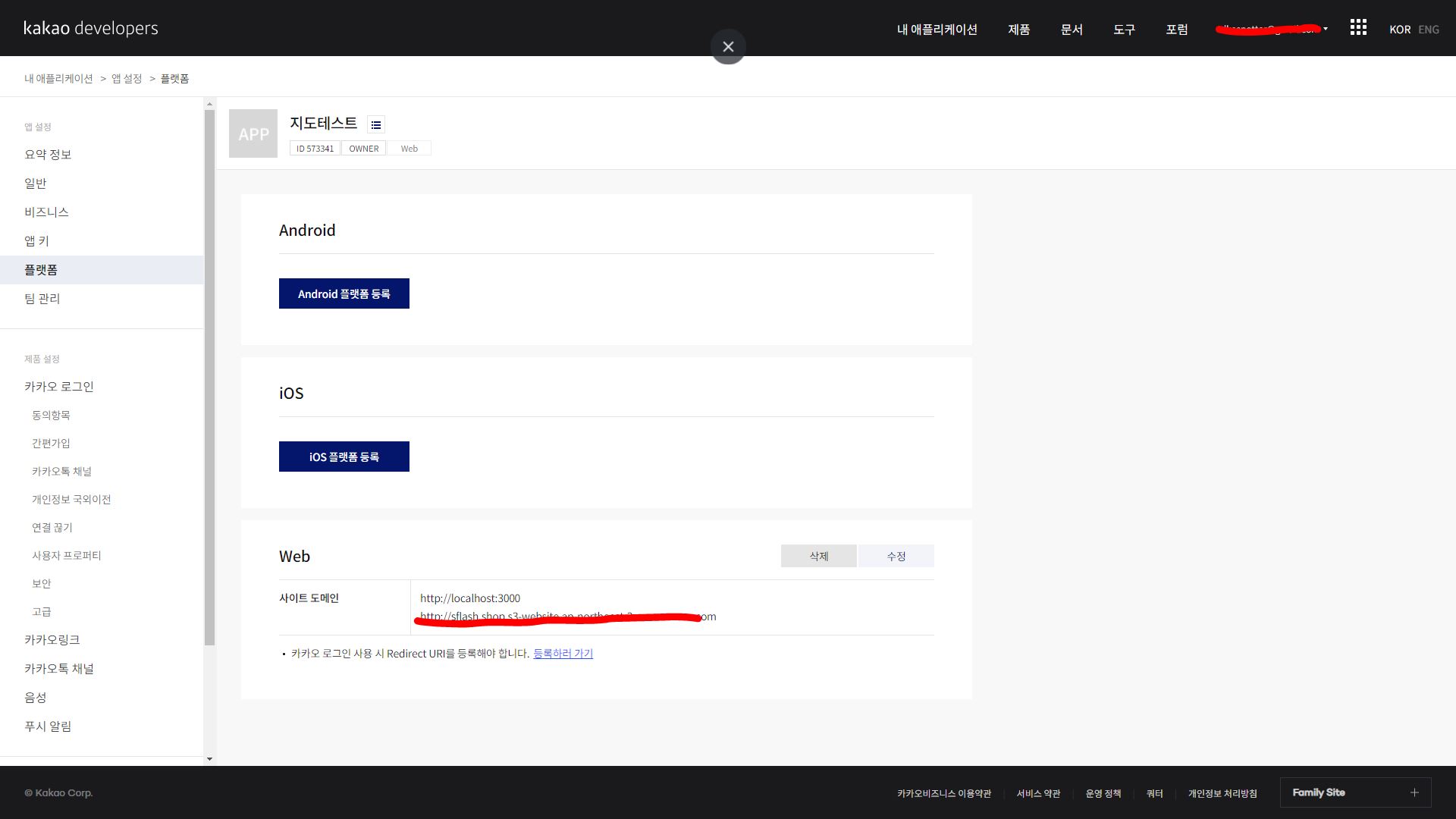The image size is (1456, 819).
Task: Follow the 등록하러 가기 link
Action: (563, 654)
